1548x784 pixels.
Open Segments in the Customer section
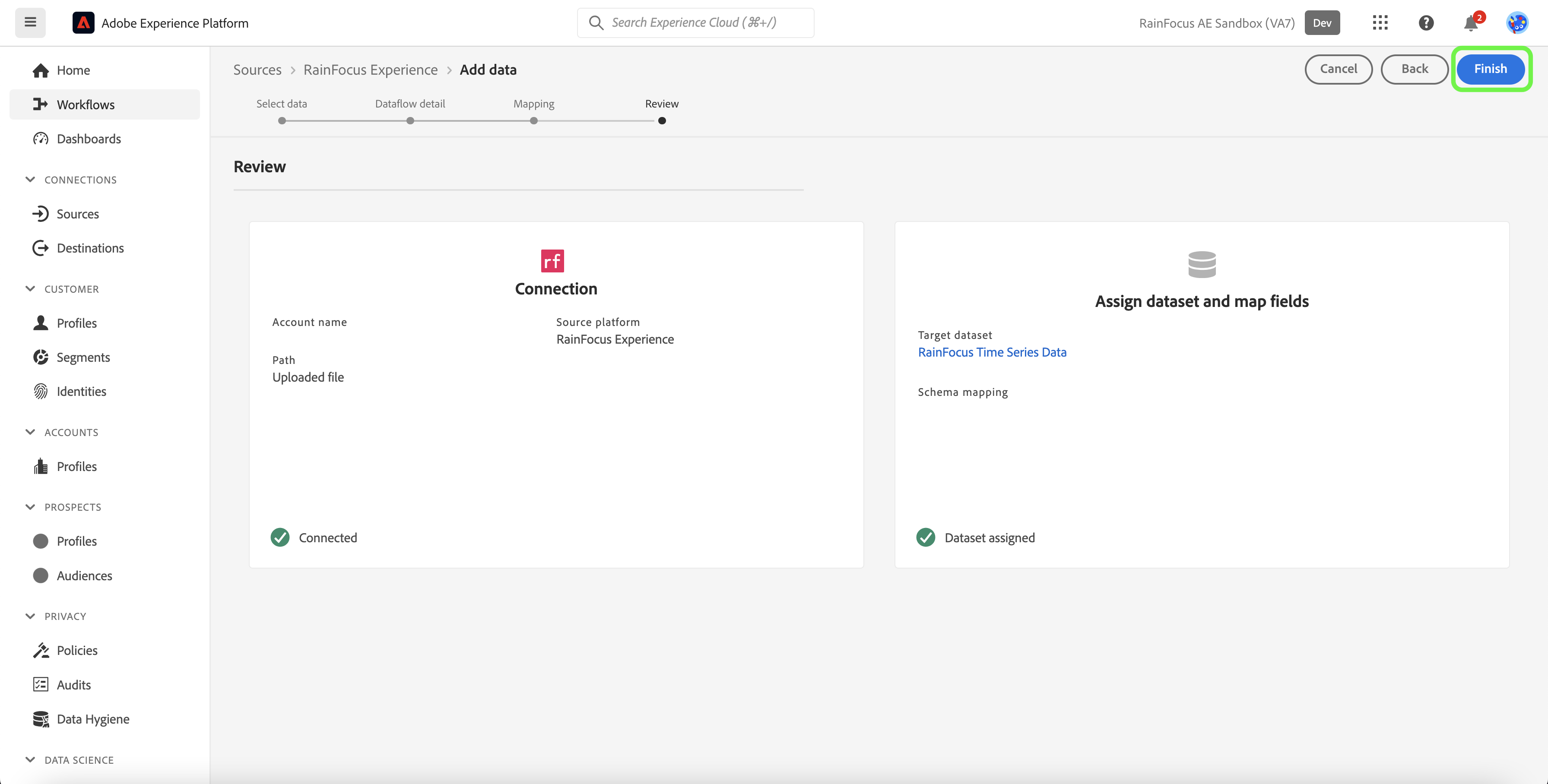coord(83,357)
